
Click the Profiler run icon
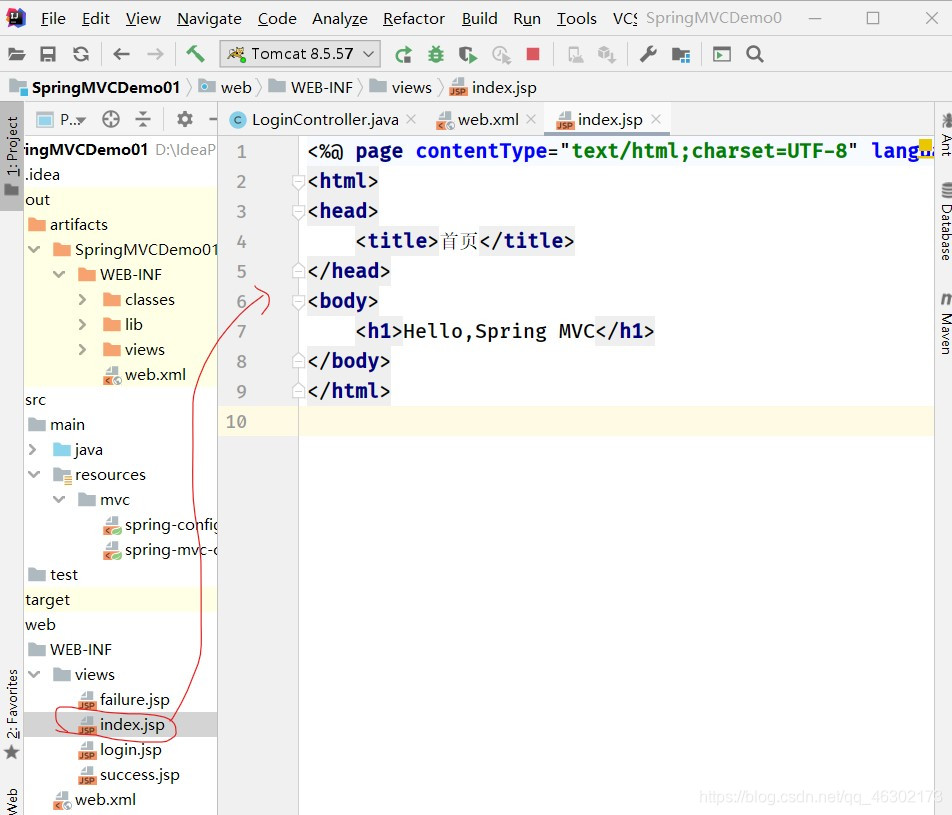501,55
